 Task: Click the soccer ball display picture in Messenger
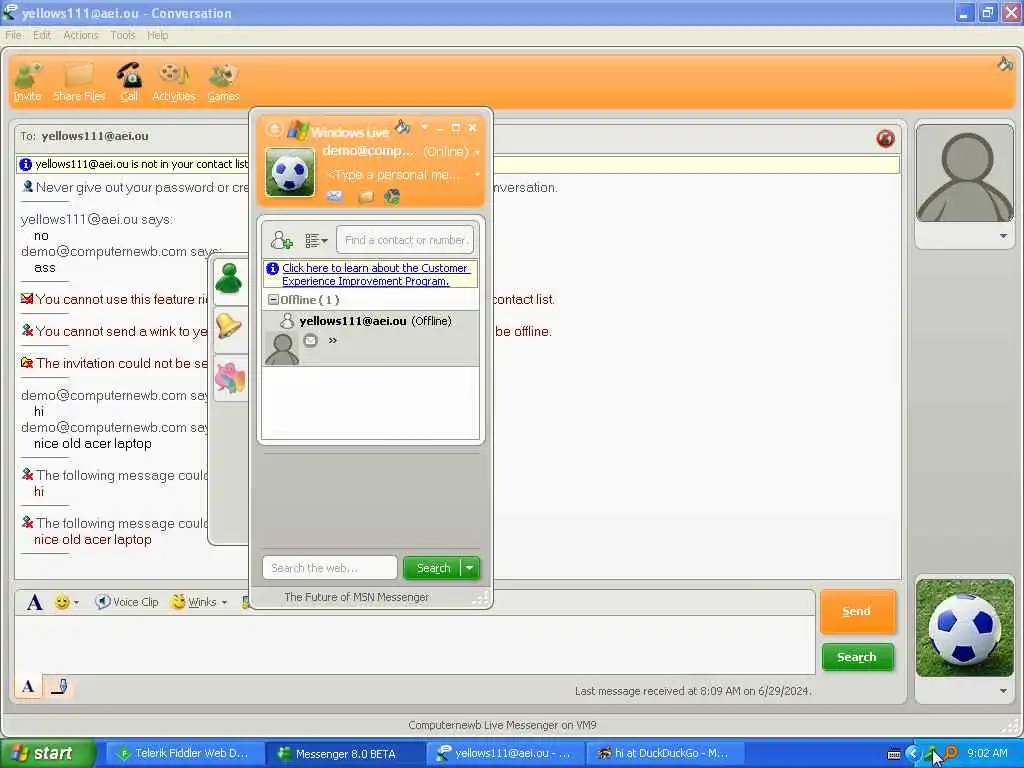click(290, 172)
